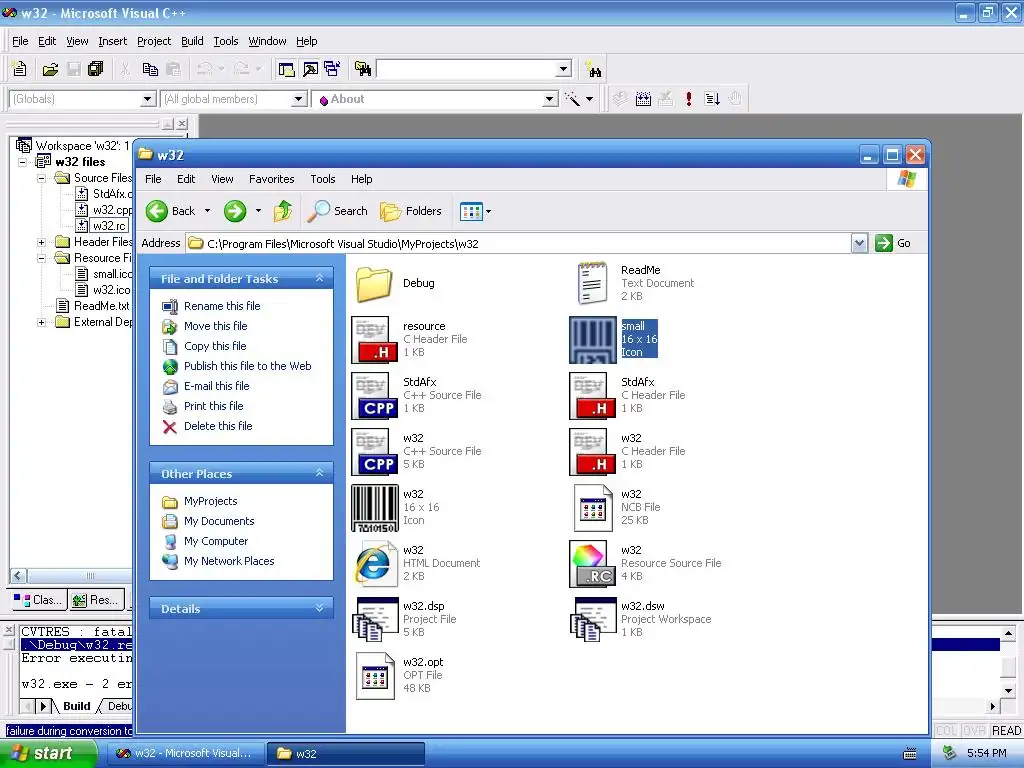The width and height of the screenshot is (1024, 768).
Task: Click the Windows Start button
Action: [49, 753]
